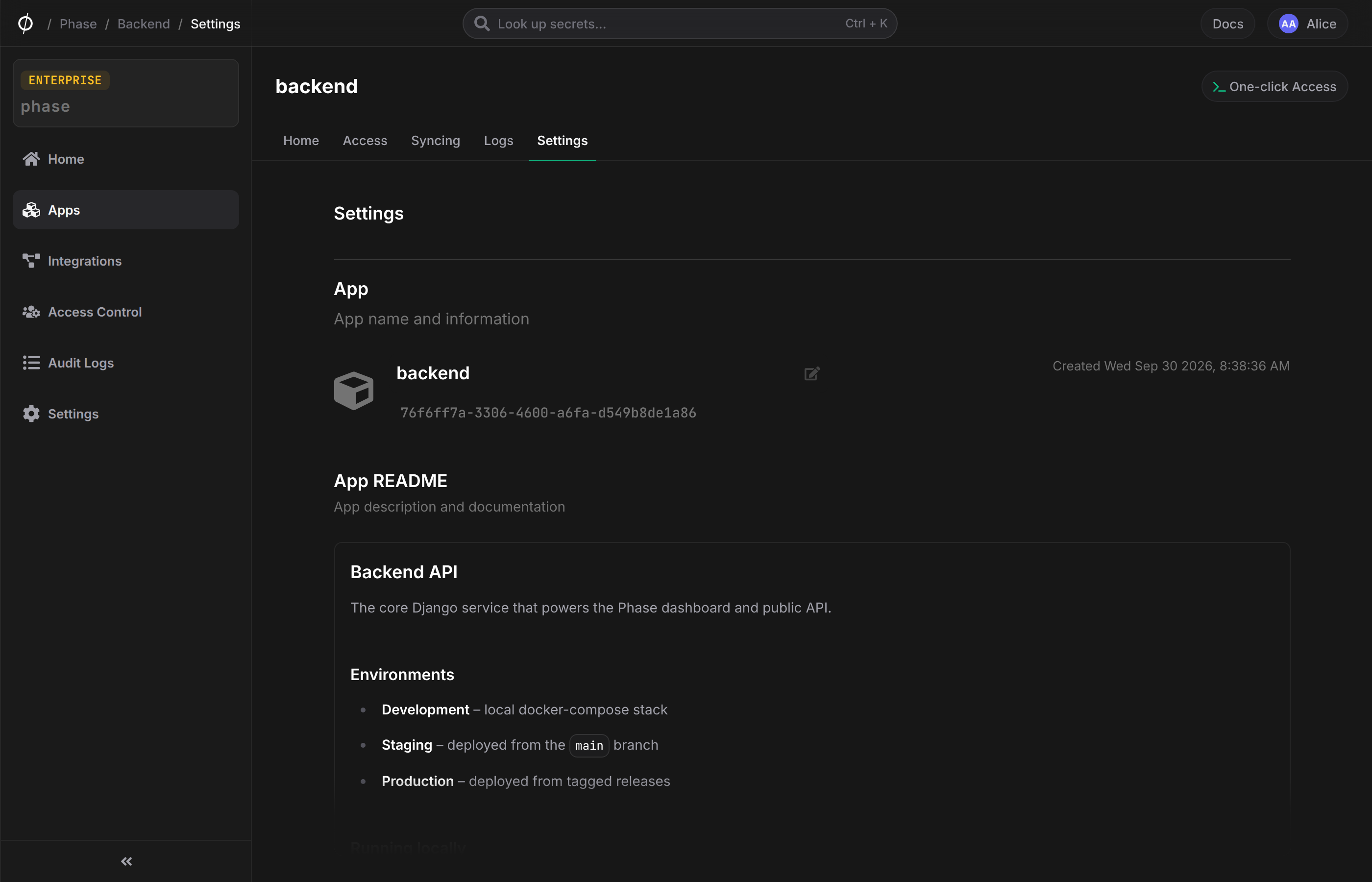Click the Created Wed Sep 30 2026 timestamp

(x=1171, y=366)
